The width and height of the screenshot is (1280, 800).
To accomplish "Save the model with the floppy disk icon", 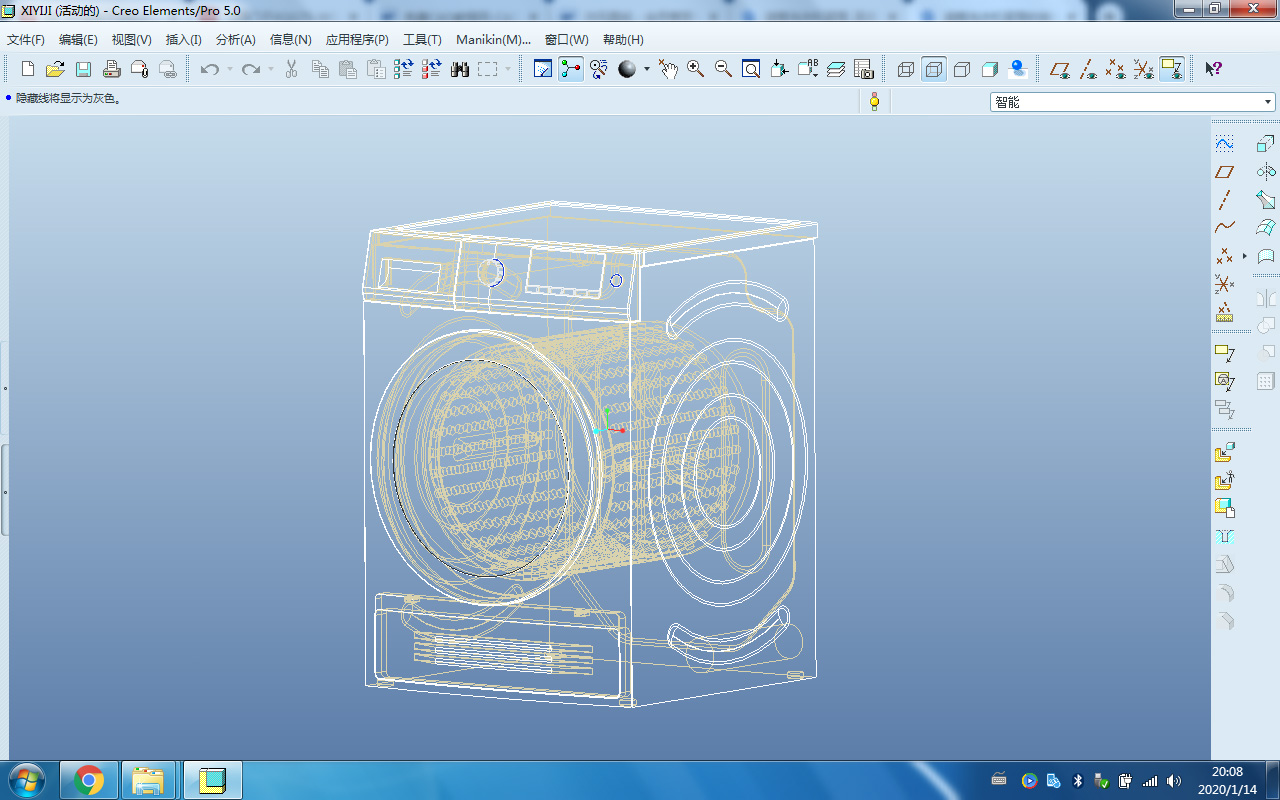I will (x=84, y=69).
